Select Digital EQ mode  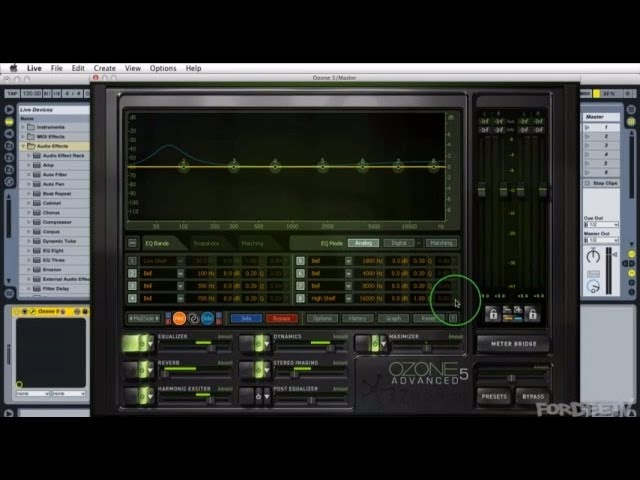[399, 243]
